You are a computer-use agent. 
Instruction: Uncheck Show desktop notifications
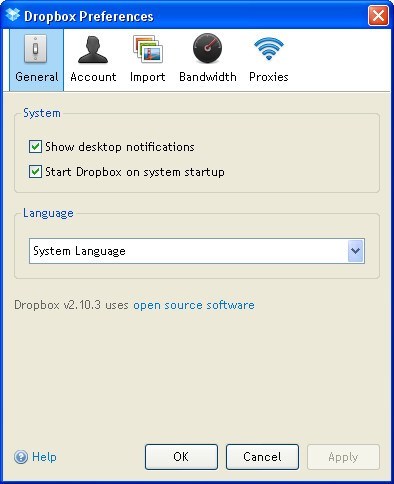[x=35, y=147]
